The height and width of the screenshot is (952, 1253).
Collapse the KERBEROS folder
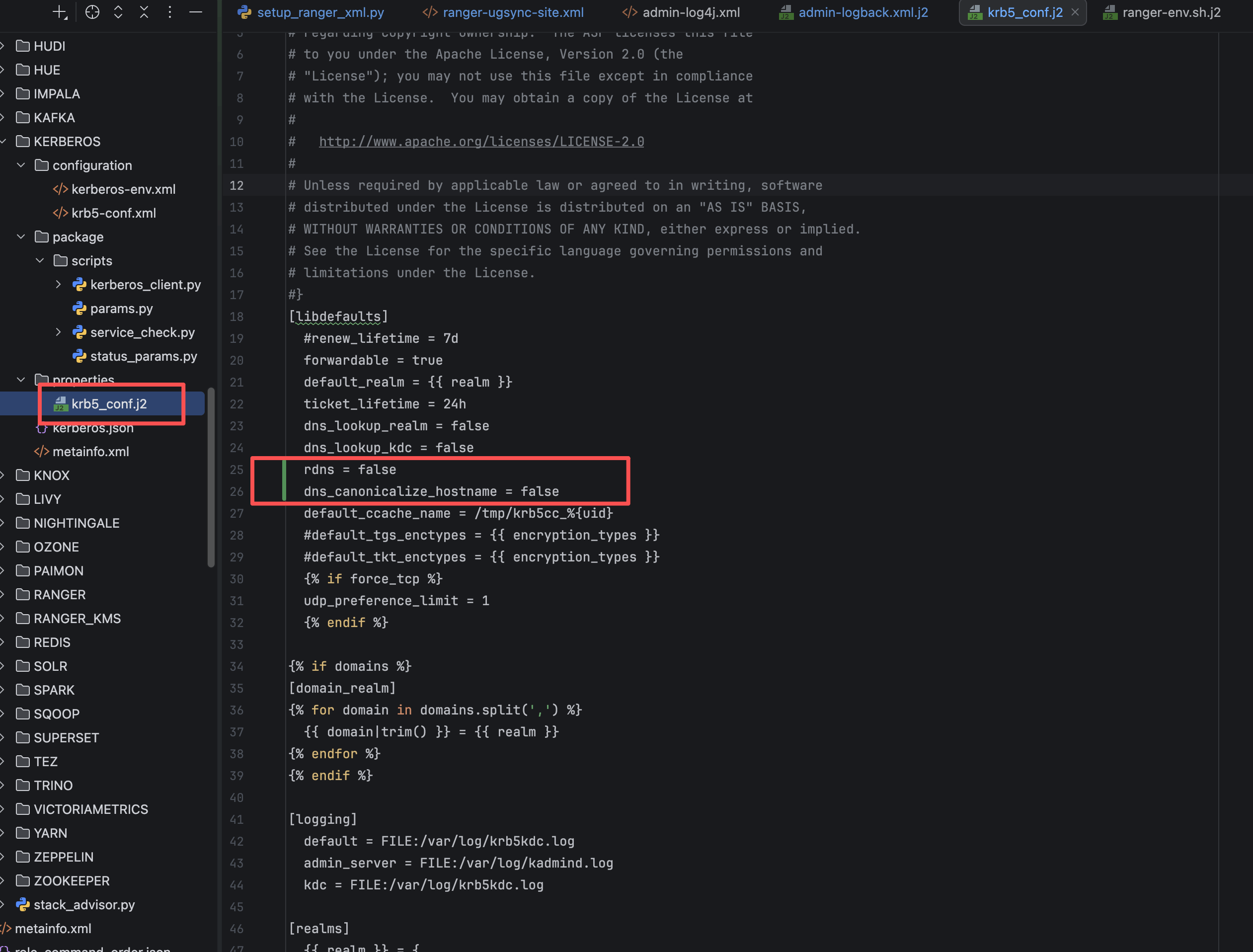[3, 141]
